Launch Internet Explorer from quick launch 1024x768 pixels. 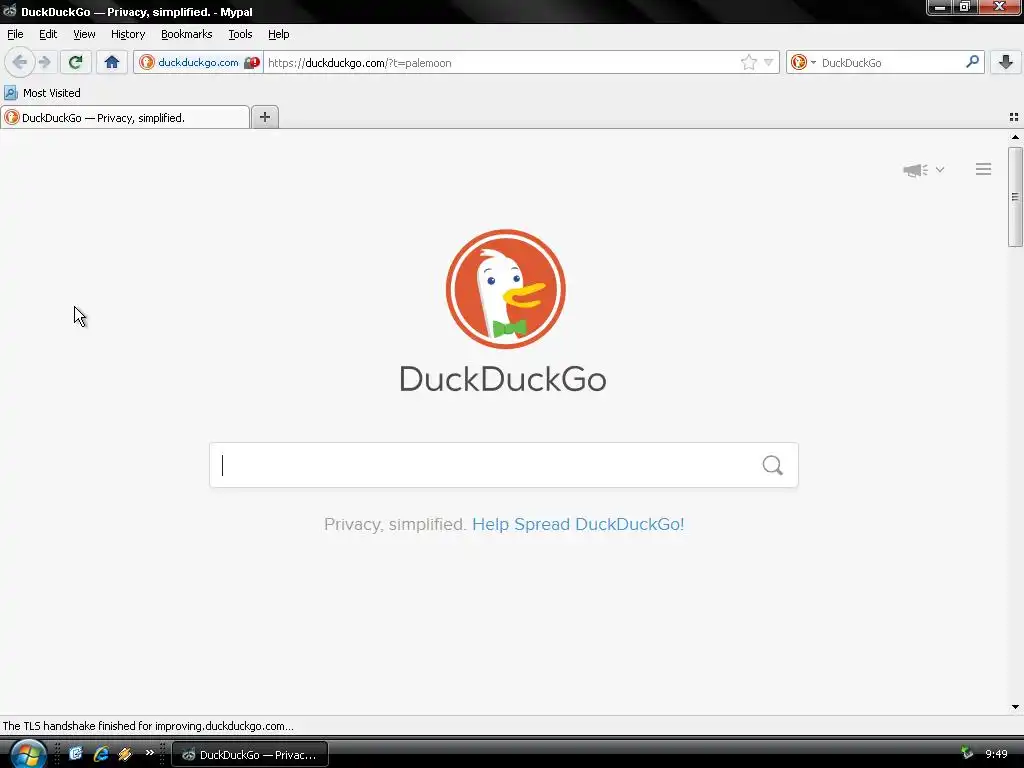(x=101, y=754)
